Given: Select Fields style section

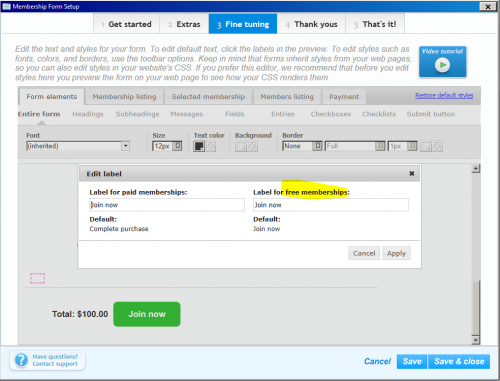Looking at the screenshot, I should click(235, 114).
